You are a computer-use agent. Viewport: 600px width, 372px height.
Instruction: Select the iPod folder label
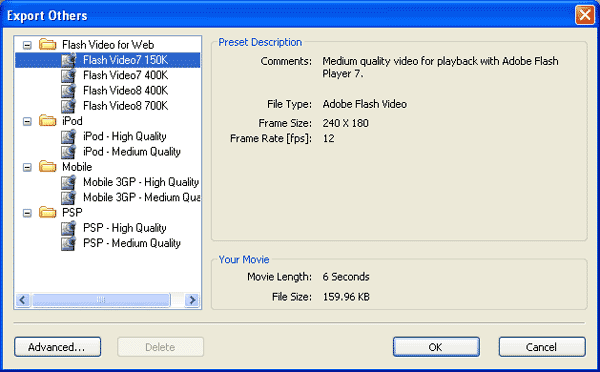pos(72,121)
